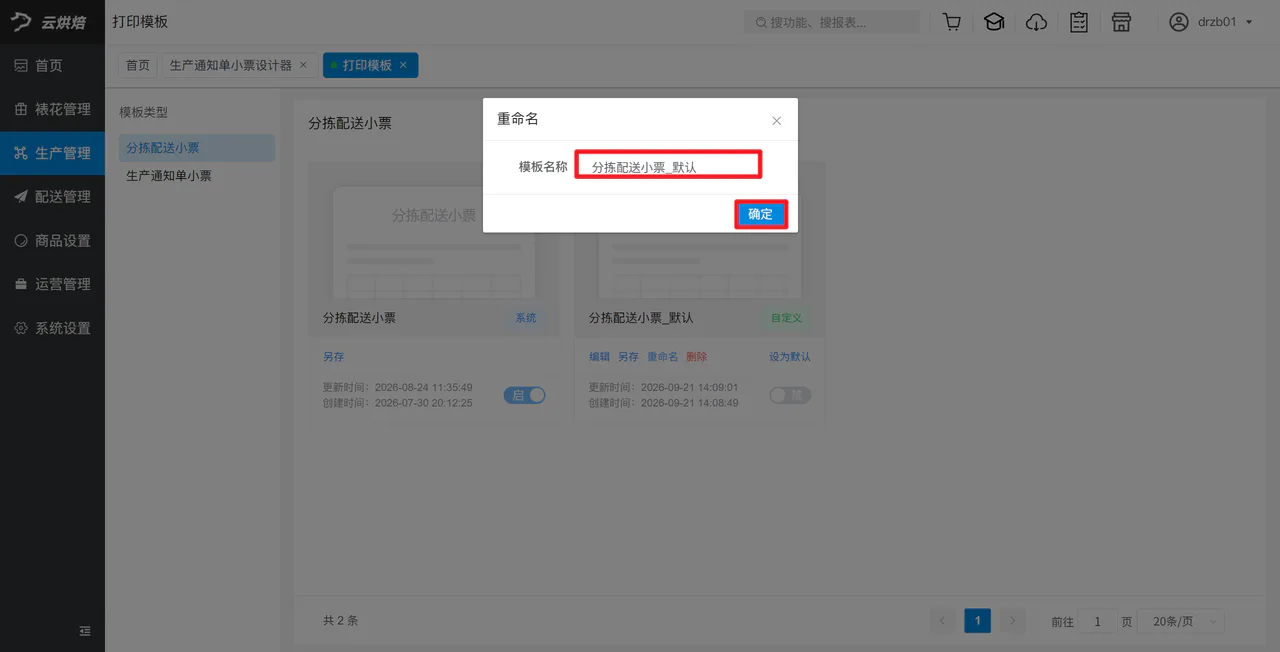Switch to the 首页 tab
Screen dimensions: 1280x652
[137, 65]
